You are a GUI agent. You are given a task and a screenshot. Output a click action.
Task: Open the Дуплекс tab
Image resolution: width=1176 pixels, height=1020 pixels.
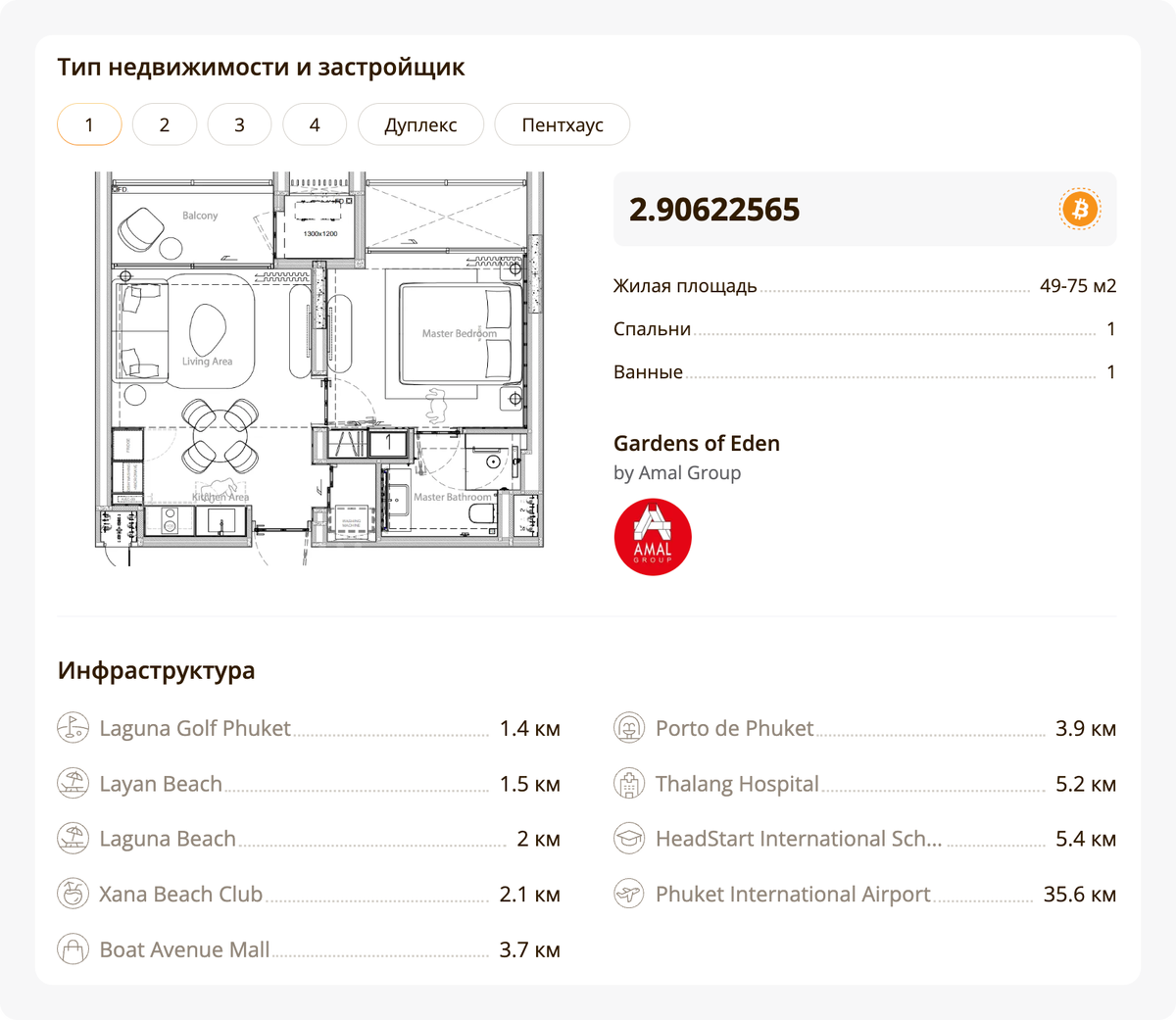420,124
